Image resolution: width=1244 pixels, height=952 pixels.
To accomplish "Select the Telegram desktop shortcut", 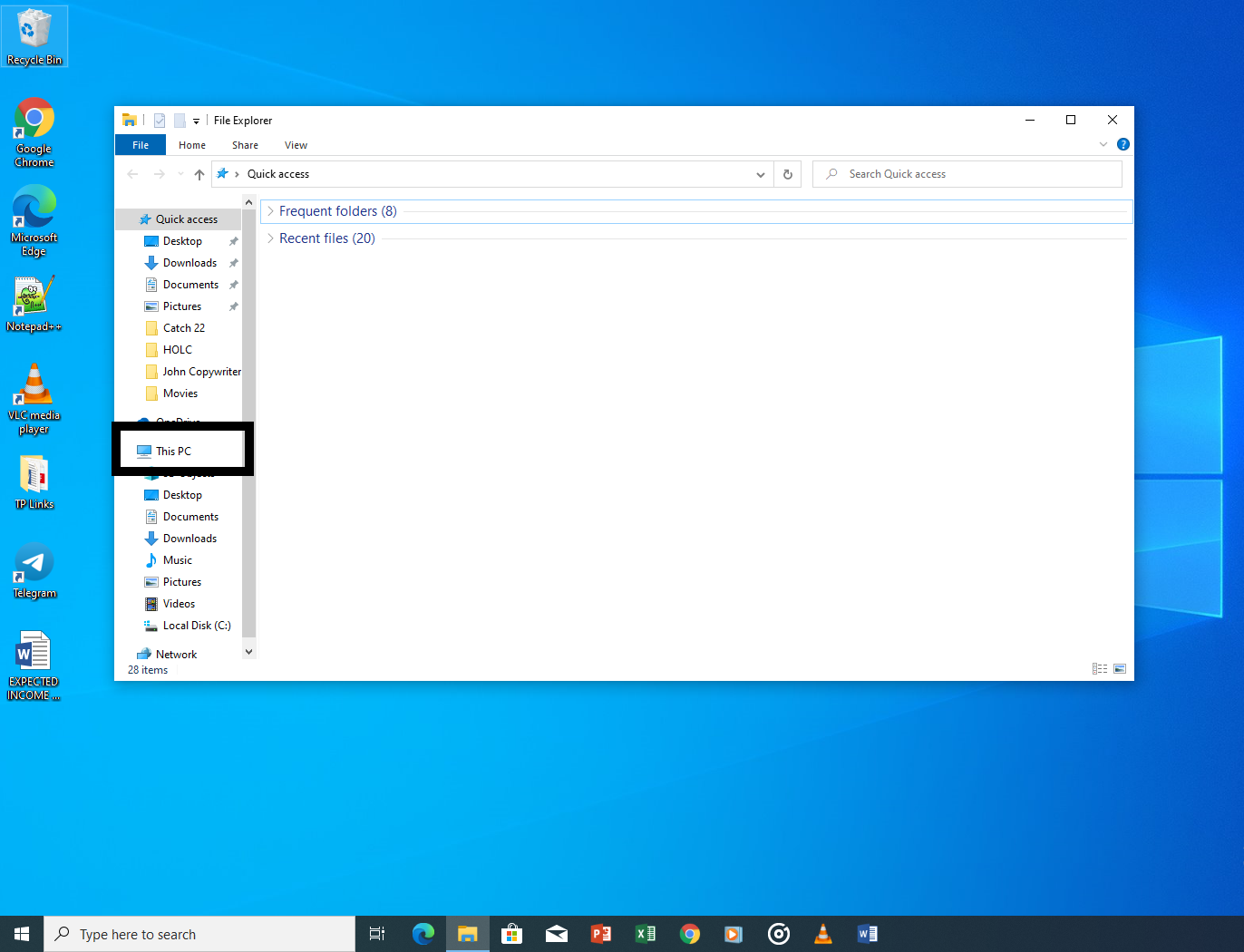I will (34, 570).
